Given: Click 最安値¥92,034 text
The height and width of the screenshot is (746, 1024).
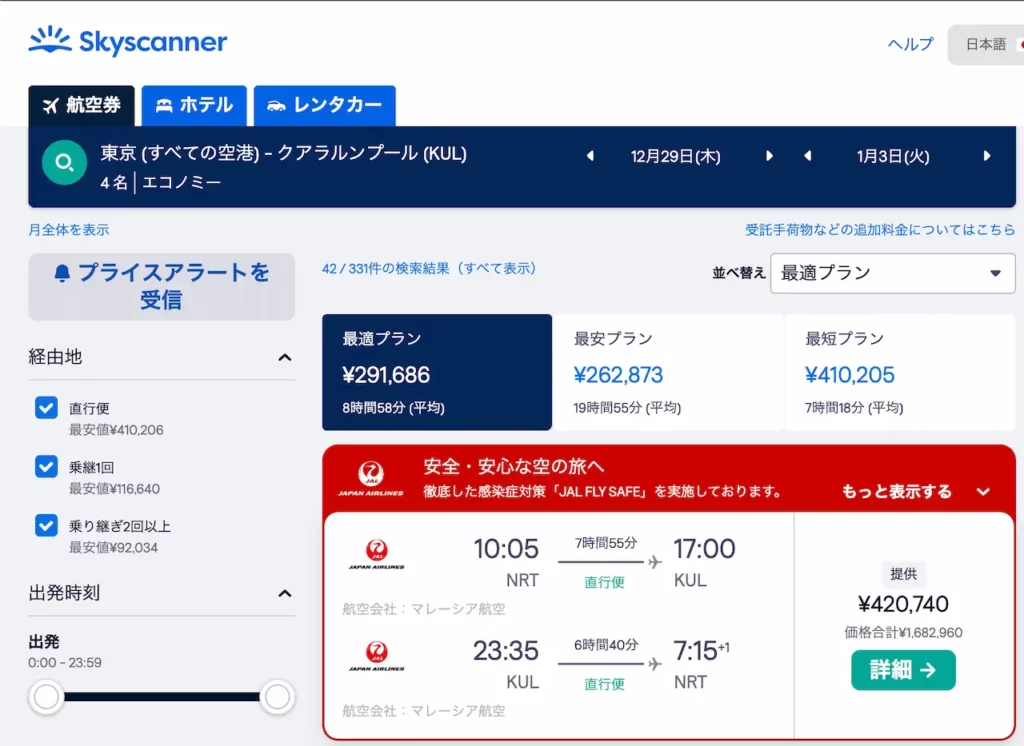Looking at the screenshot, I should [x=114, y=547].
